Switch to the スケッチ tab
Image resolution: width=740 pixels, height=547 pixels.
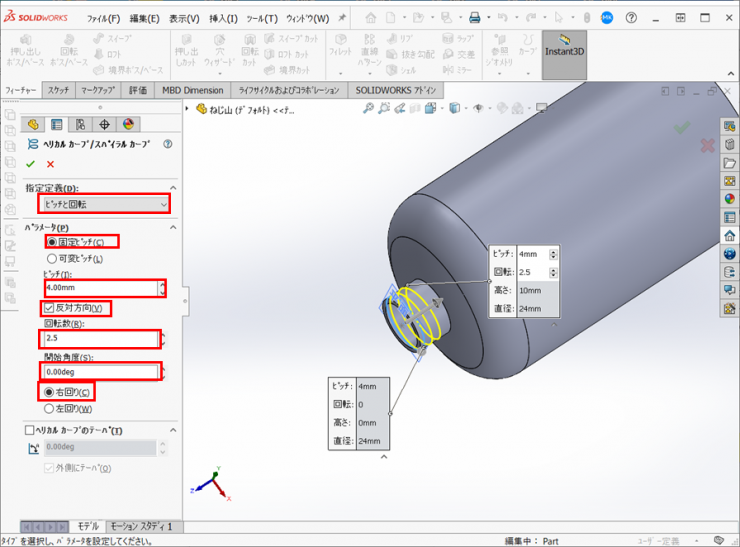point(59,90)
